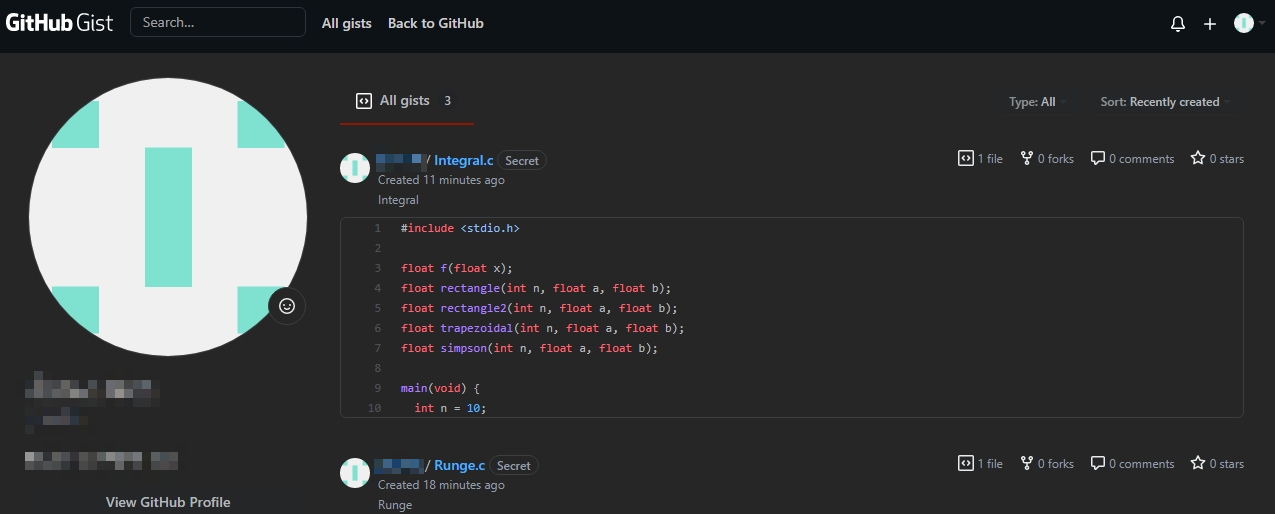The image size is (1275, 514).
Task: Go to GitHub Gist logo home
Action: (60, 23)
